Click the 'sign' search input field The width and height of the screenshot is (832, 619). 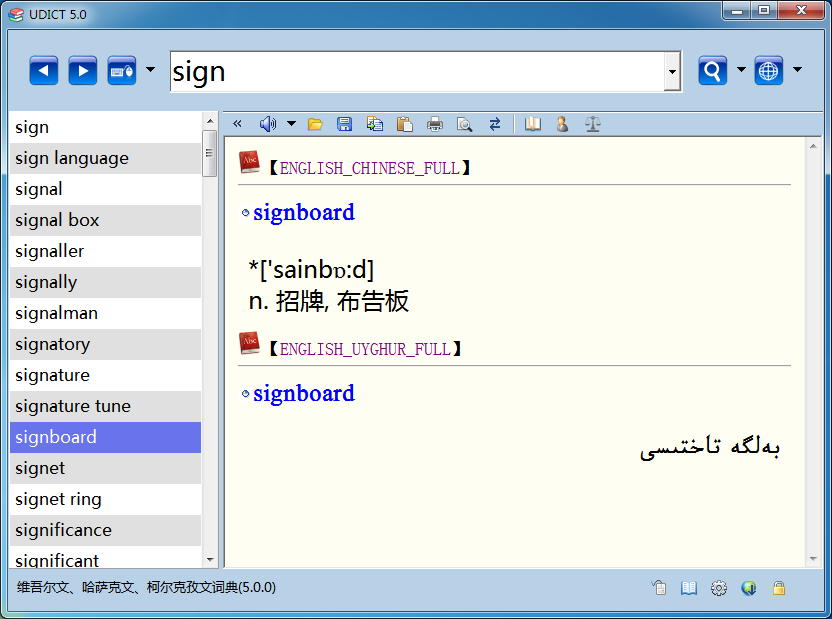[415, 72]
